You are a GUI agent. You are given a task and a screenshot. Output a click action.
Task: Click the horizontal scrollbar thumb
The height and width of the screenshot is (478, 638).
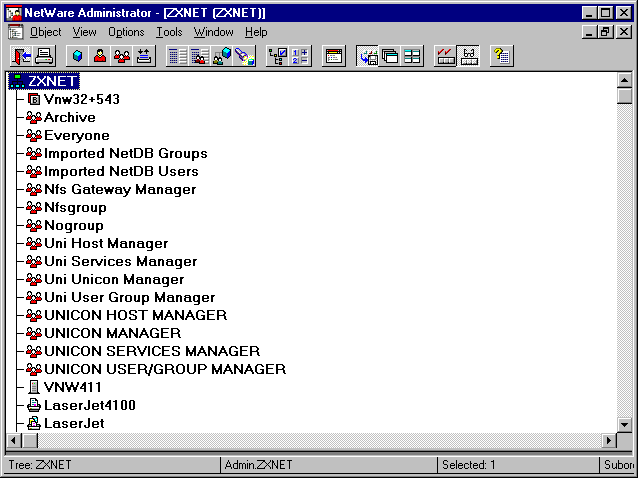pyautogui.click(x=30, y=440)
